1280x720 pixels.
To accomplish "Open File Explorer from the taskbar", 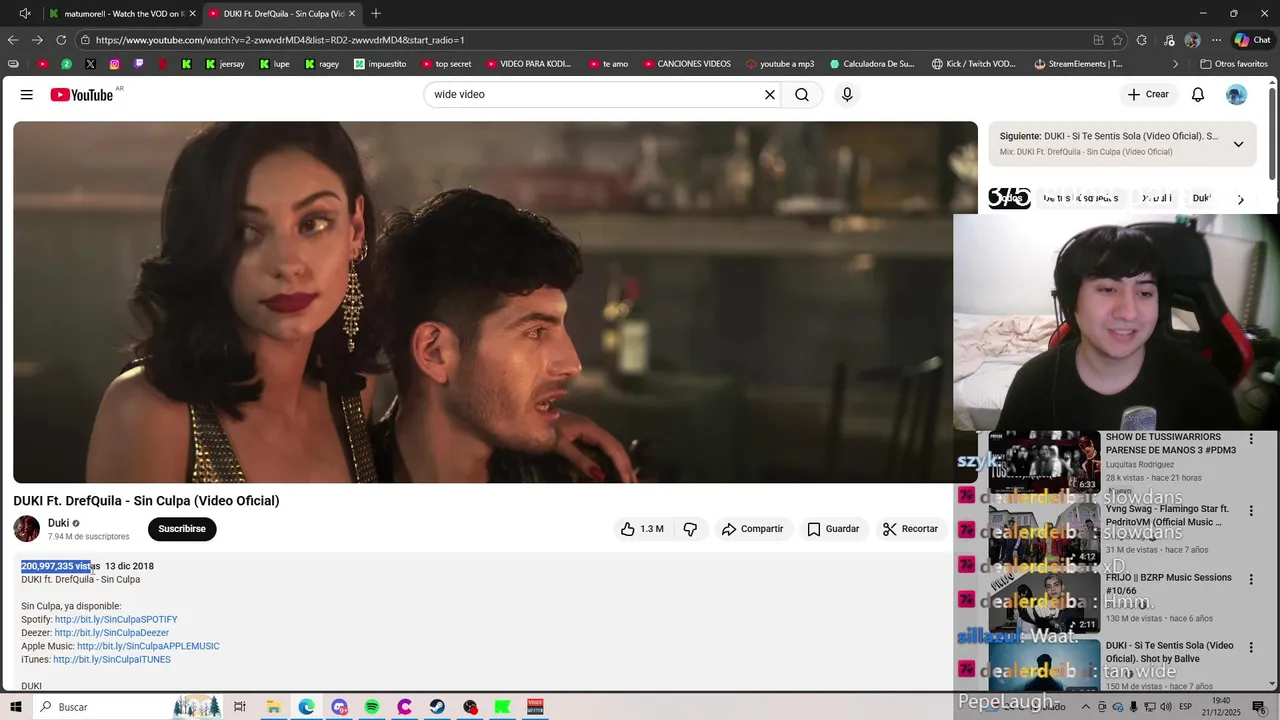I will (x=273, y=707).
